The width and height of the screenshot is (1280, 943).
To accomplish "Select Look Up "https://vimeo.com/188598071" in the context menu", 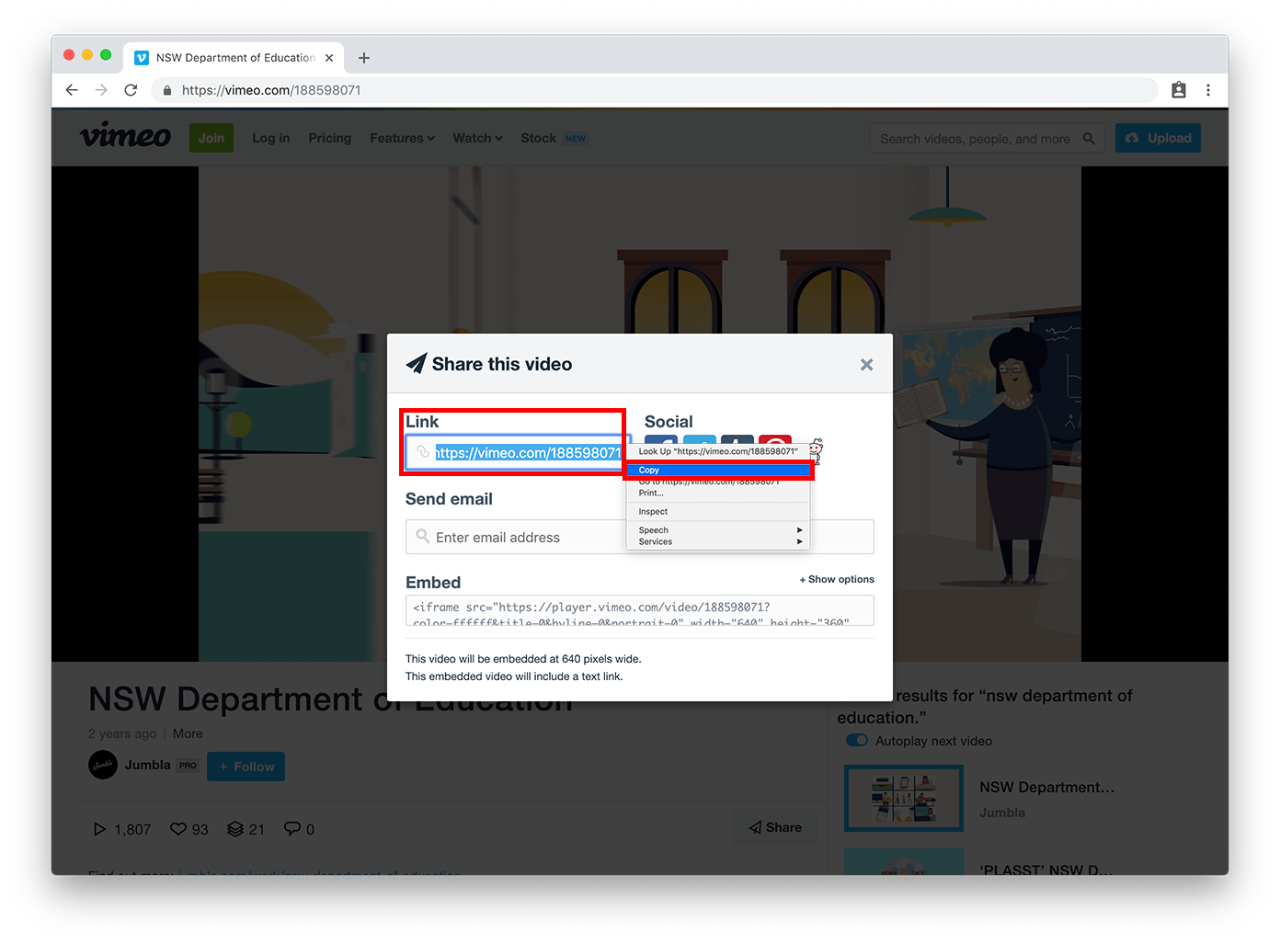I will pos(718,452).
